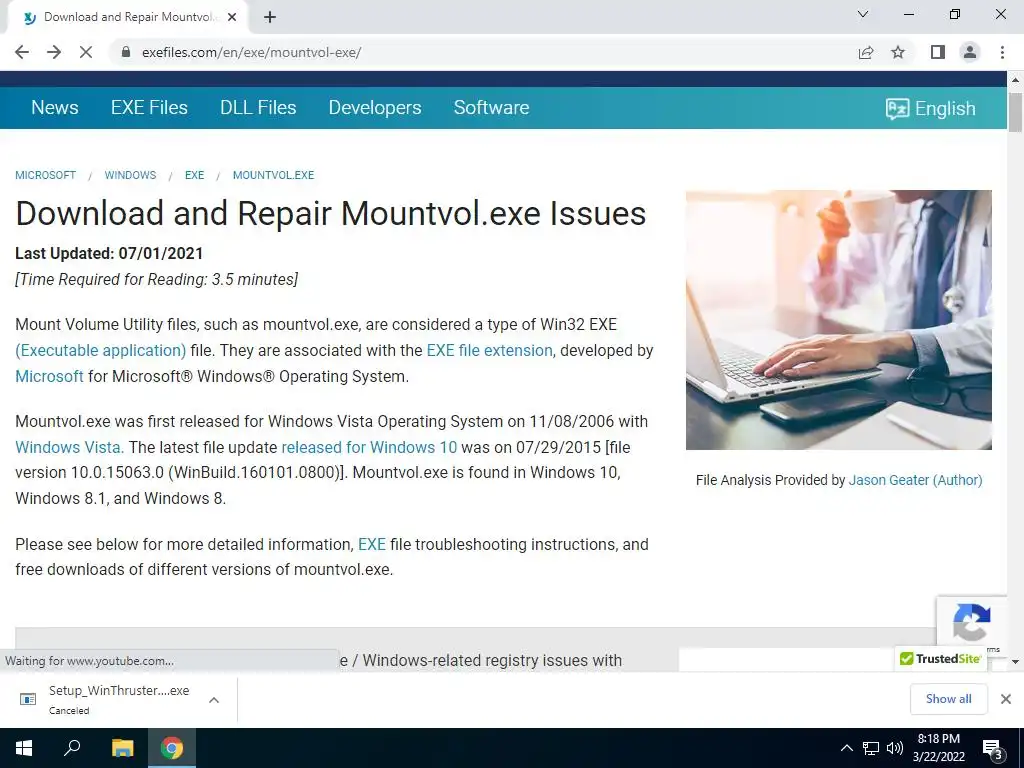Open the Microsoft developer link
The image size is (1024, 768).
pyautogui.click(x=49, y=377)
